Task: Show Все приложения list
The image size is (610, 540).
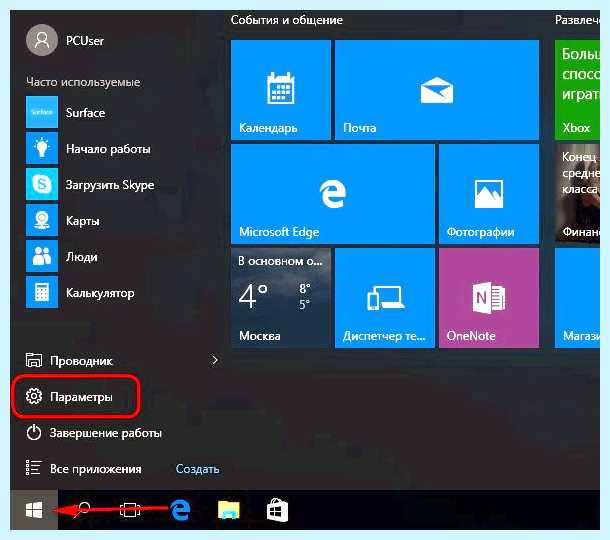Action: click(83, 468)
